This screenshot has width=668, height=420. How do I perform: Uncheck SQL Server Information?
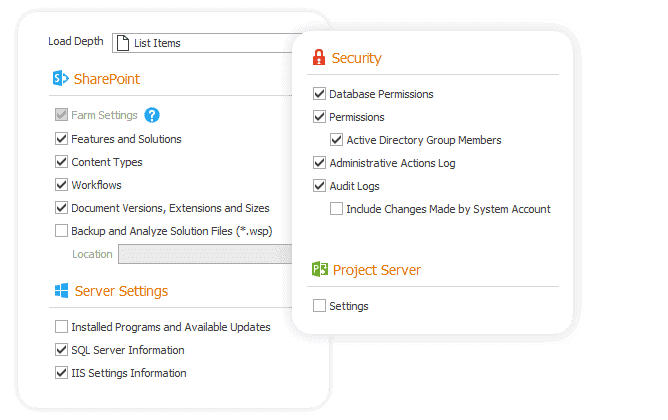click(x=61, y=349)
